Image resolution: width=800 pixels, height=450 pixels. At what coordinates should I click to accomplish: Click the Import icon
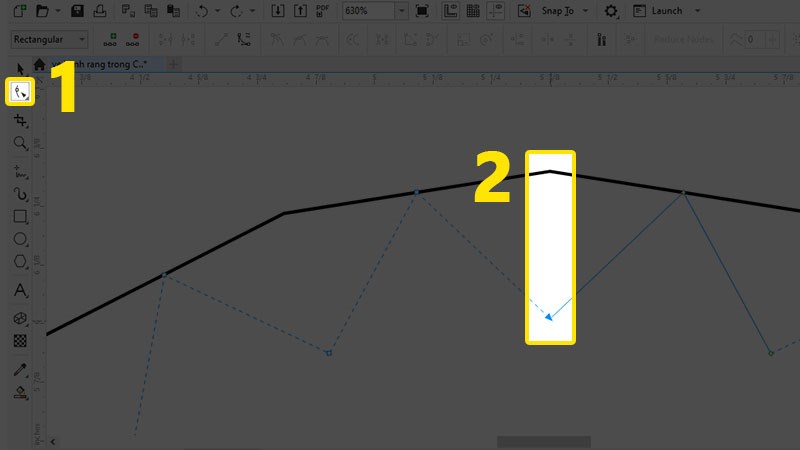click(x=278, y=11)
